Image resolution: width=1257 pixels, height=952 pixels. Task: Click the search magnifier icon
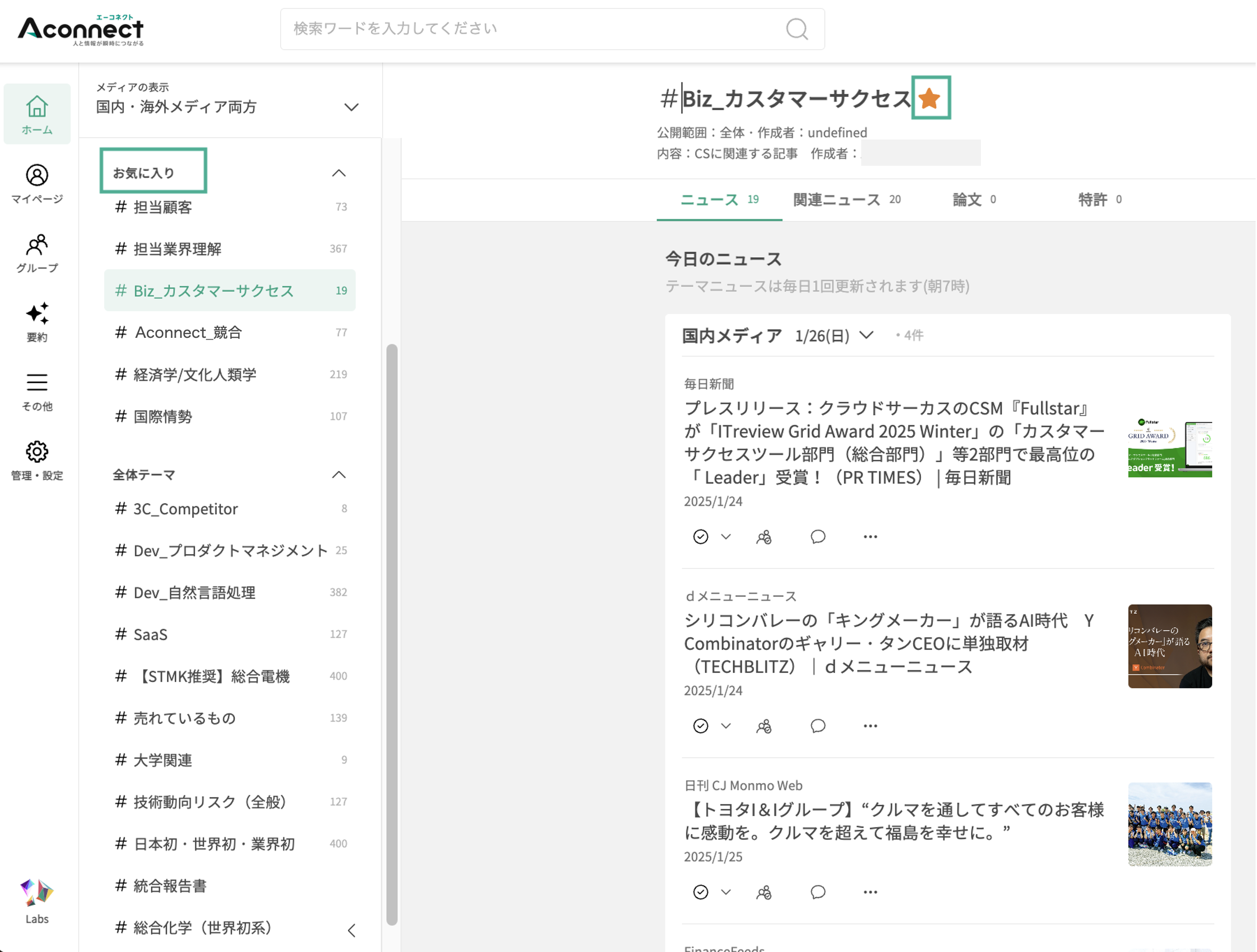click(797, 29)
